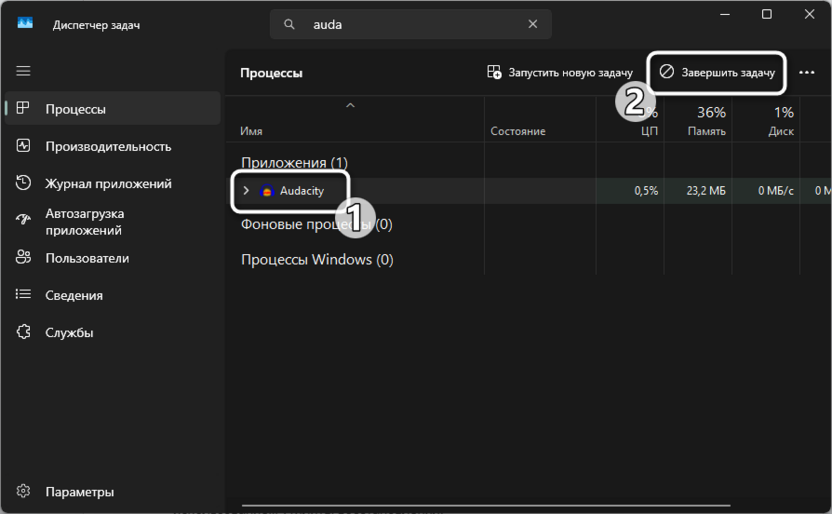Clear the search box with X

tap(534, 24)
